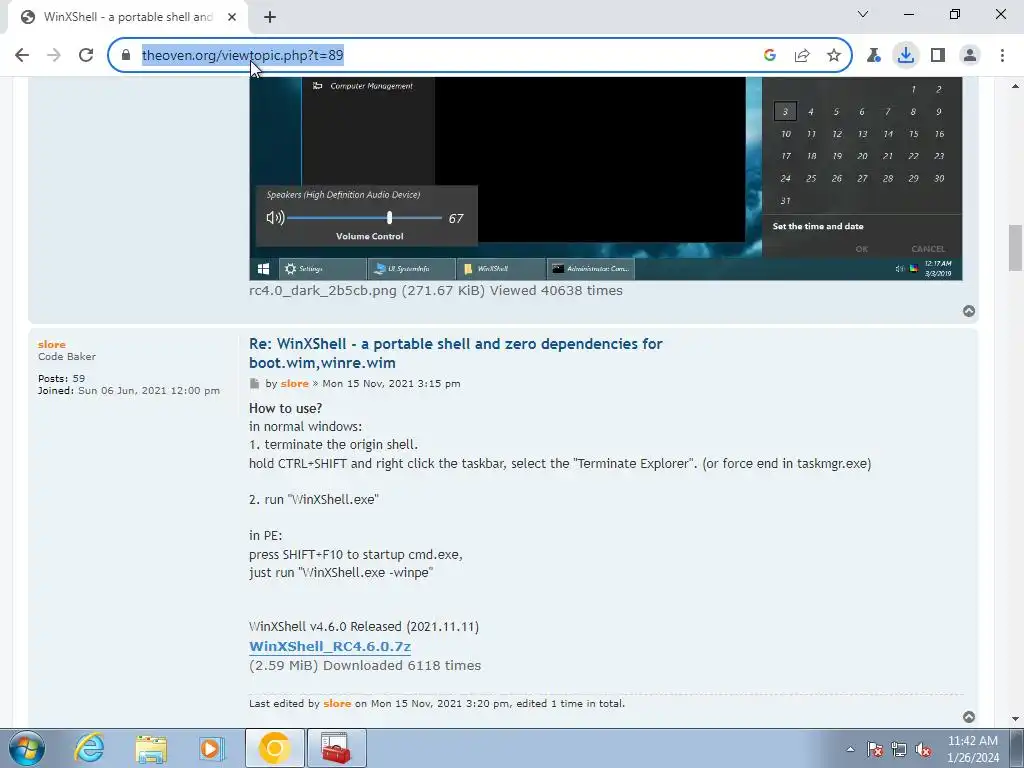Open Windows Media Player from taskbar

click(211, 748)
